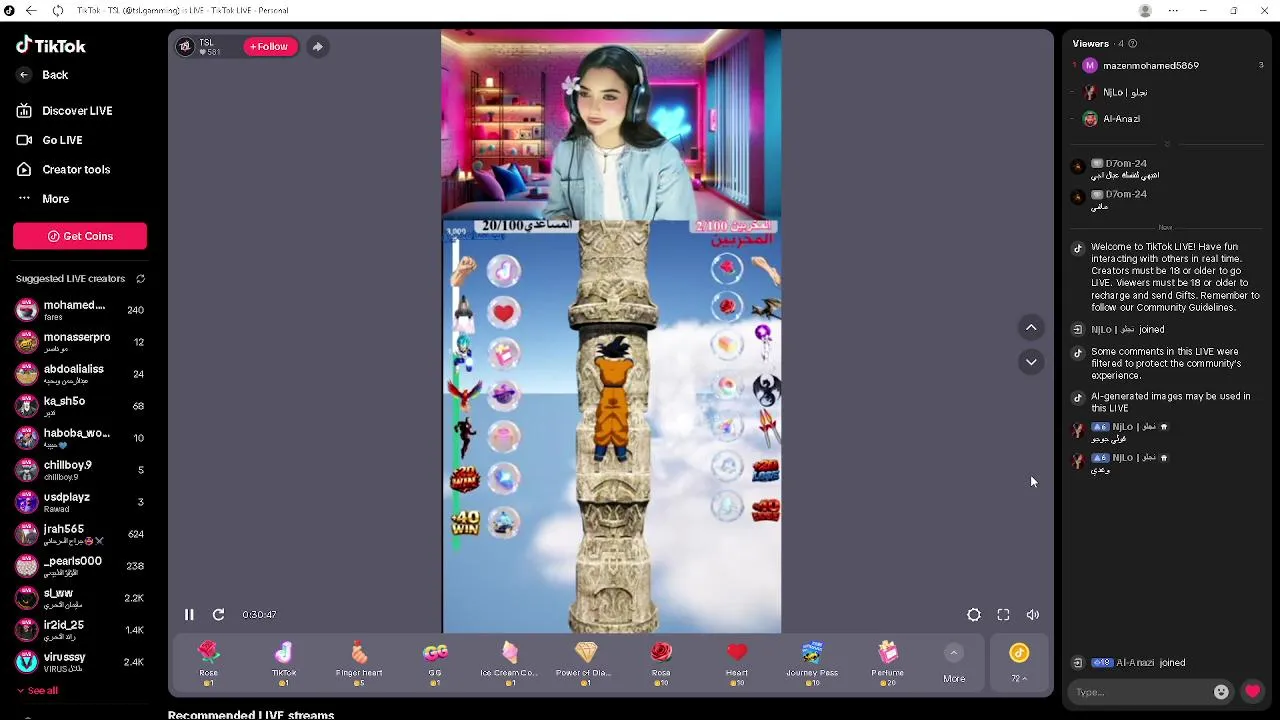Open Creator tools
The height and width of the screenshot is (720, 1280).
tap(63, 170)
